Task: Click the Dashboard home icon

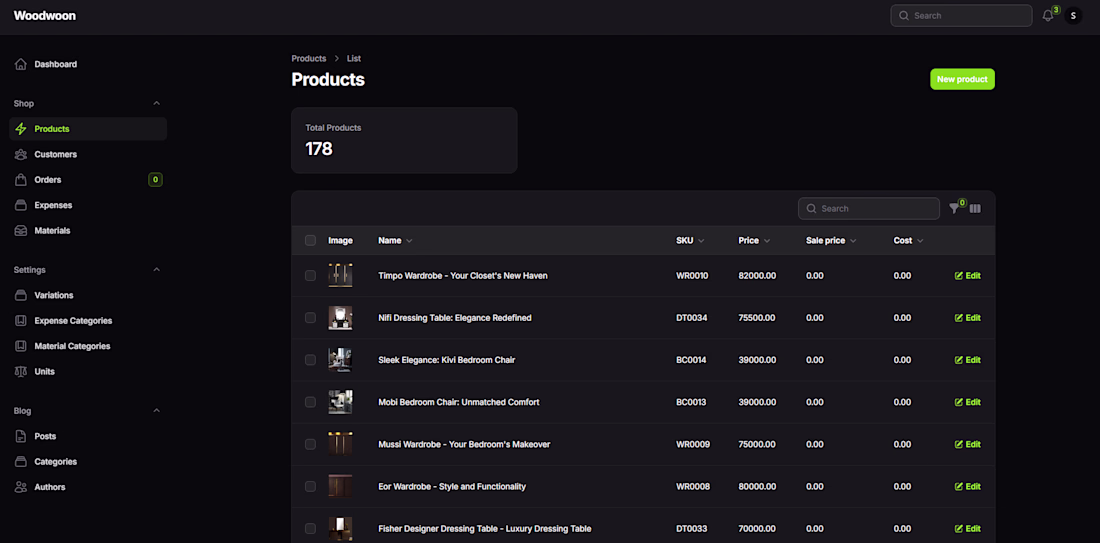Action: [x=21, y=64]
